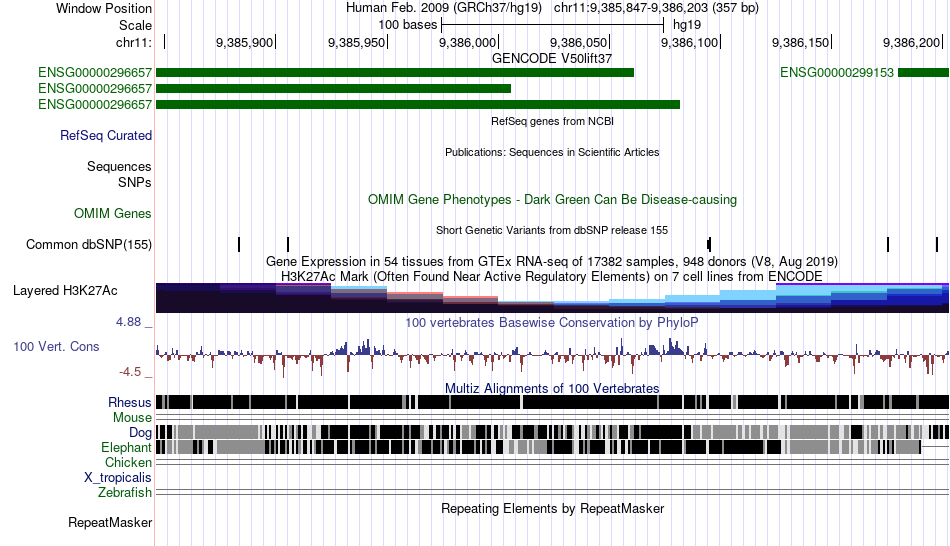Click the leftmost Common dbSNP variant tick
950x546 pixels.
tap(239, 244)
